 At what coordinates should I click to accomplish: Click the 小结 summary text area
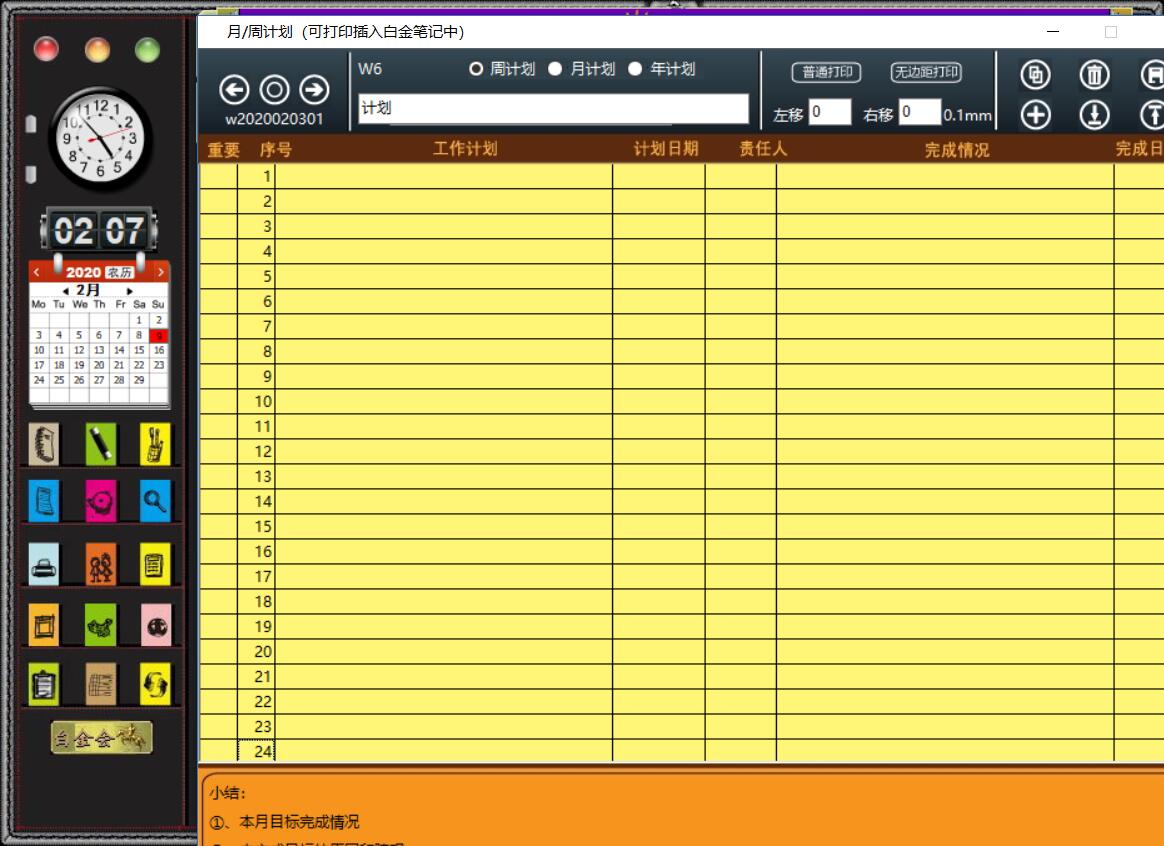pyautogui.click(x=681, y=808)
